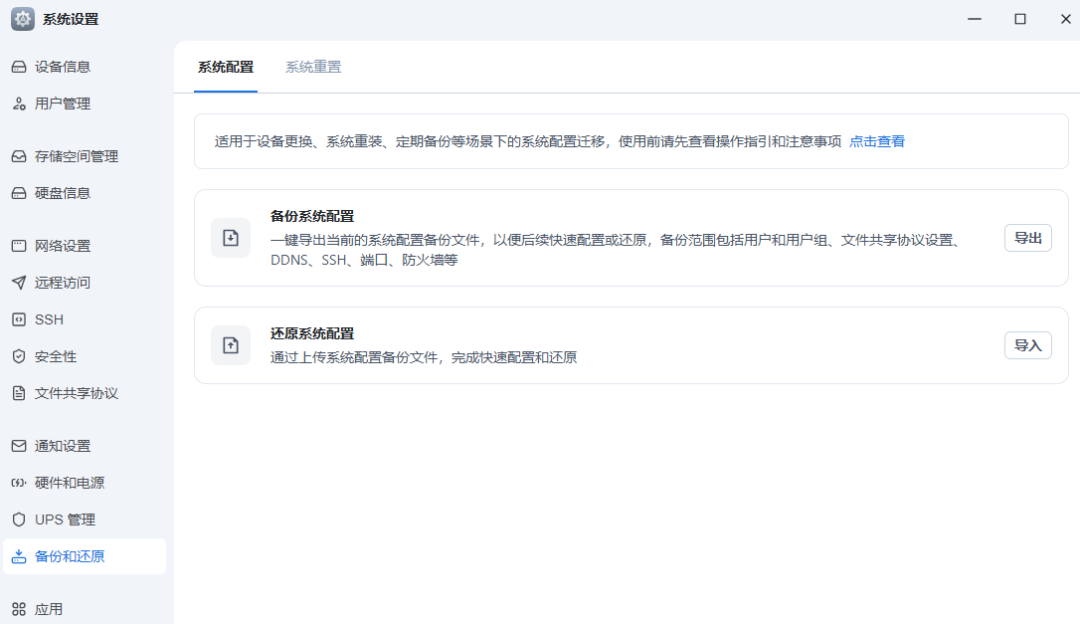Click the 设备信息 sidebar icon
This screenshot has width=1080, height=624.
[x=18, y=67]
